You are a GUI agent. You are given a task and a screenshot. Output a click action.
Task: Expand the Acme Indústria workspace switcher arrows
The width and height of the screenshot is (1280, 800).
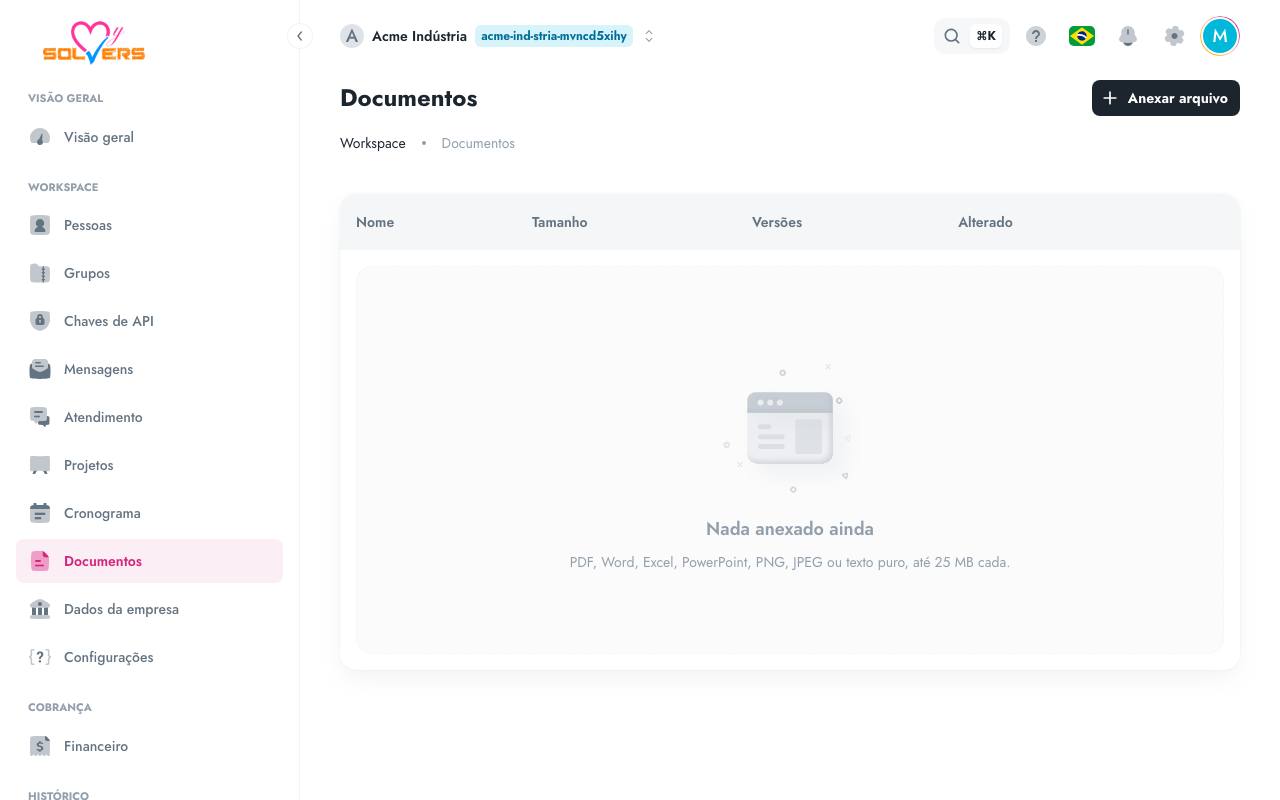click(x=649, y=36)
